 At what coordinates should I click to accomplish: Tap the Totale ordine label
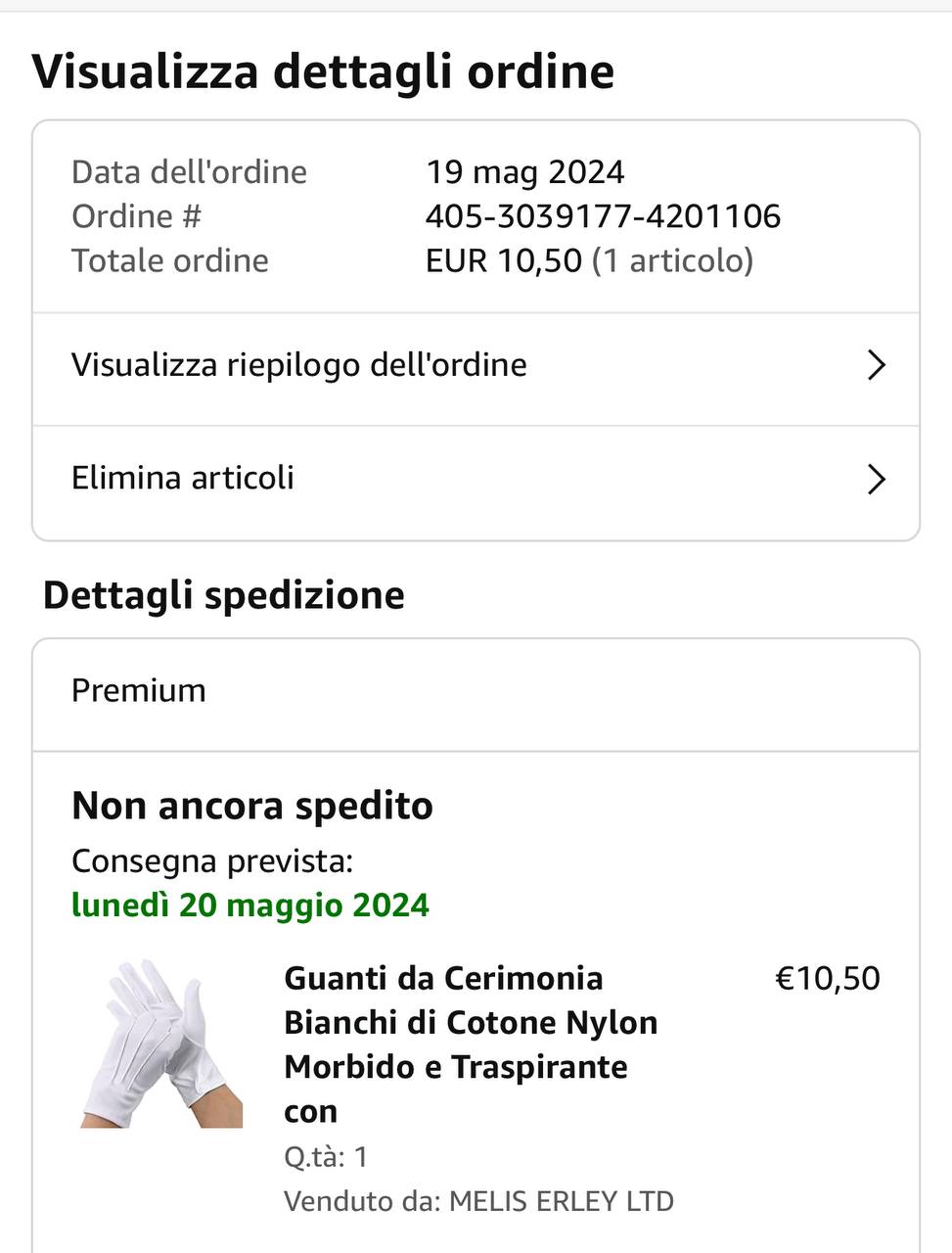tap(170, 260)
